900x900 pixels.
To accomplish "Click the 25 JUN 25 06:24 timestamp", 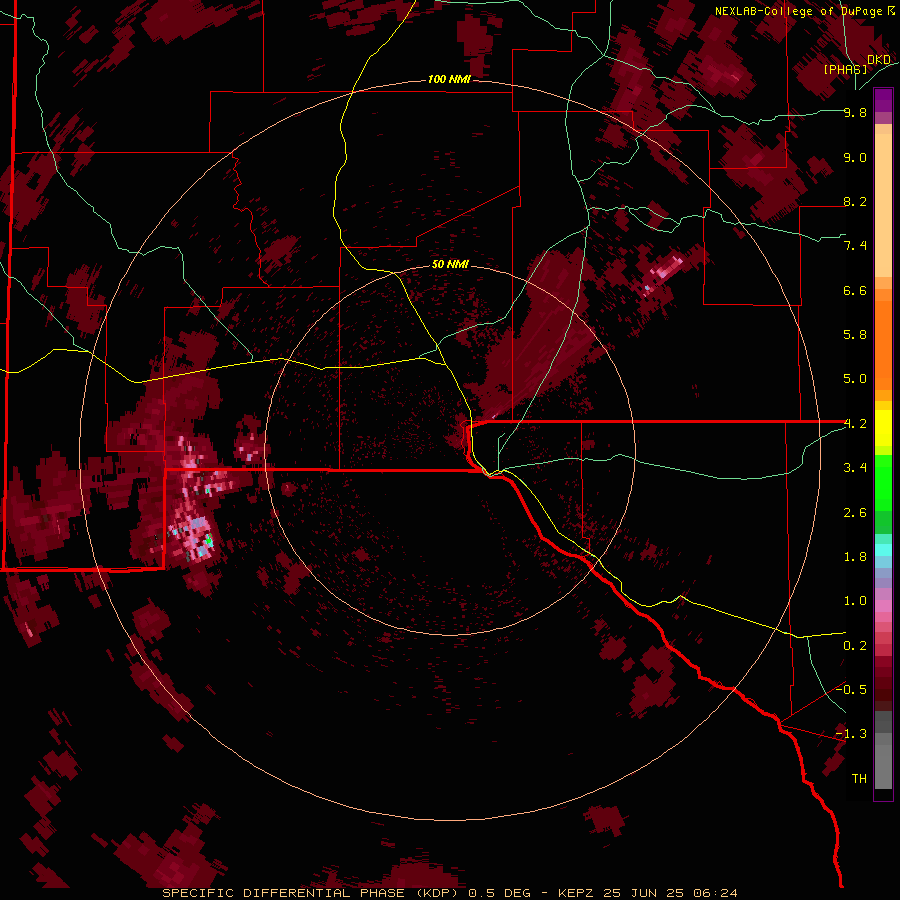I will 670,893.
